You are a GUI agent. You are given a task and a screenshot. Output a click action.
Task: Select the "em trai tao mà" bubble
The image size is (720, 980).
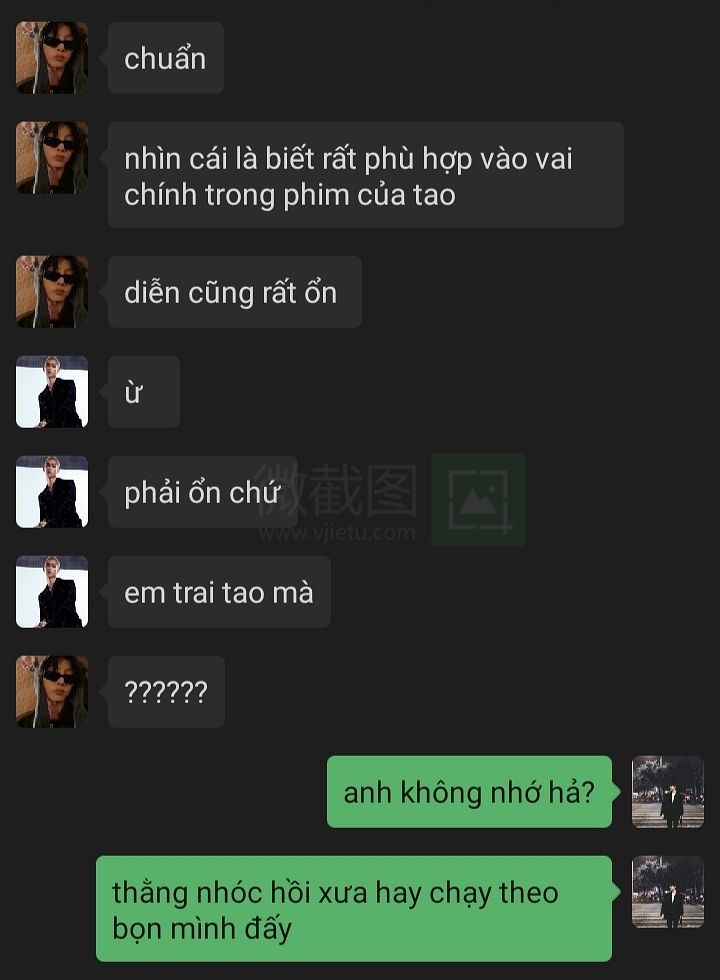click(x=219, y=591)
